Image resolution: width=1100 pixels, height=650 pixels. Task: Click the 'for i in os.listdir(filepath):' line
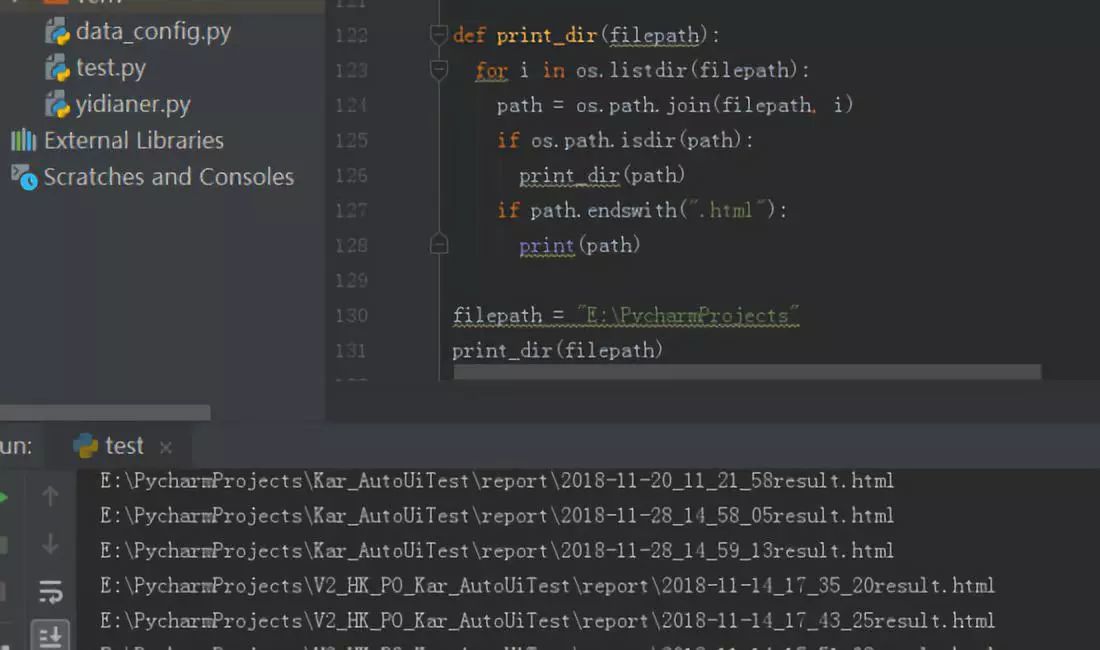point(642,70)
